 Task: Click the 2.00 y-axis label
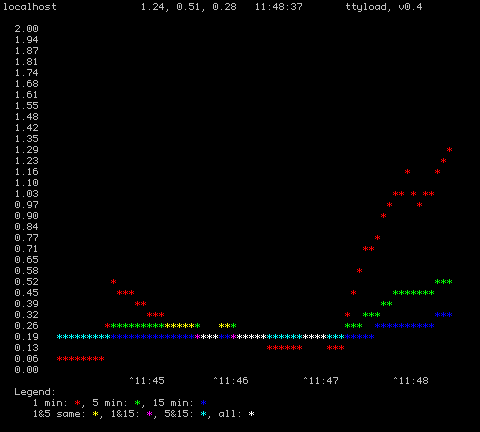(27, 29)
